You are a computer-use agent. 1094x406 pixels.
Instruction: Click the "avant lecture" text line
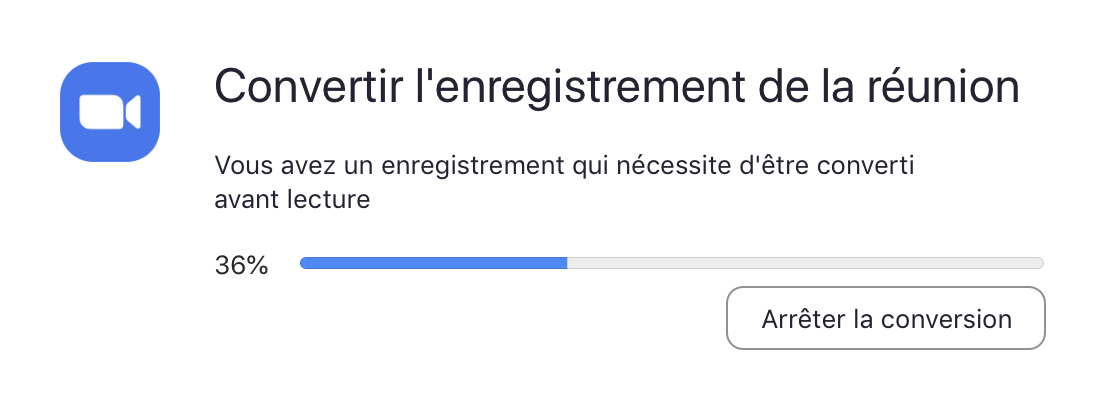pos(292,200)
